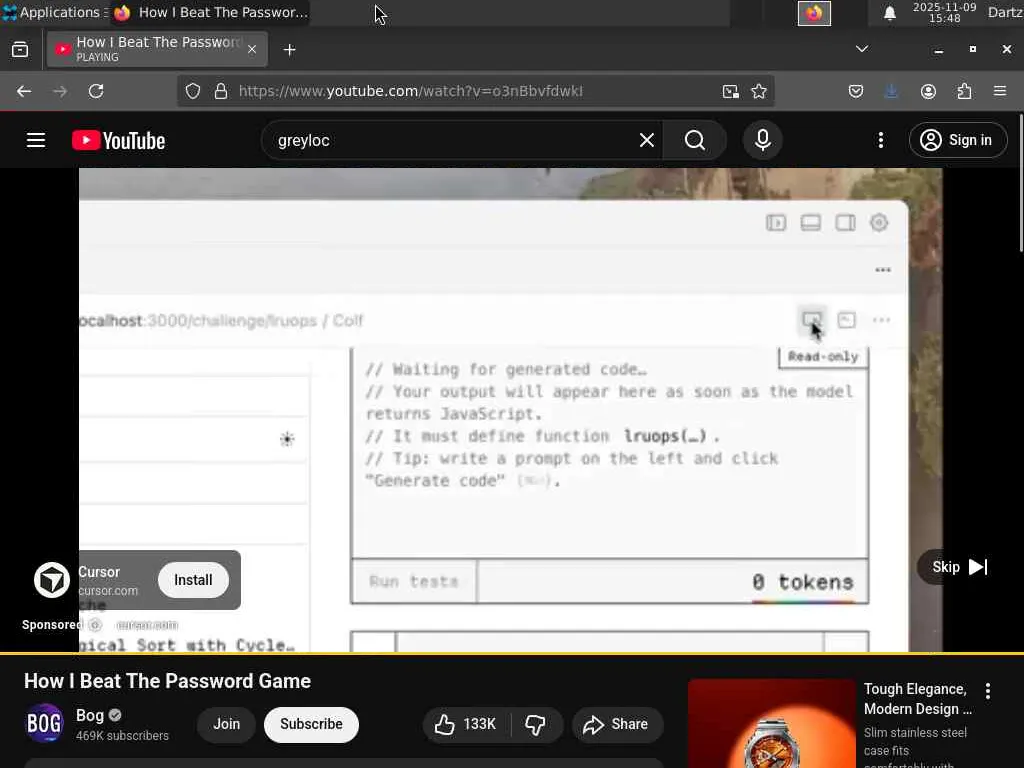Open Firefox downloads panel
The height and width of the screenshot is (768, 1024).
891,91
